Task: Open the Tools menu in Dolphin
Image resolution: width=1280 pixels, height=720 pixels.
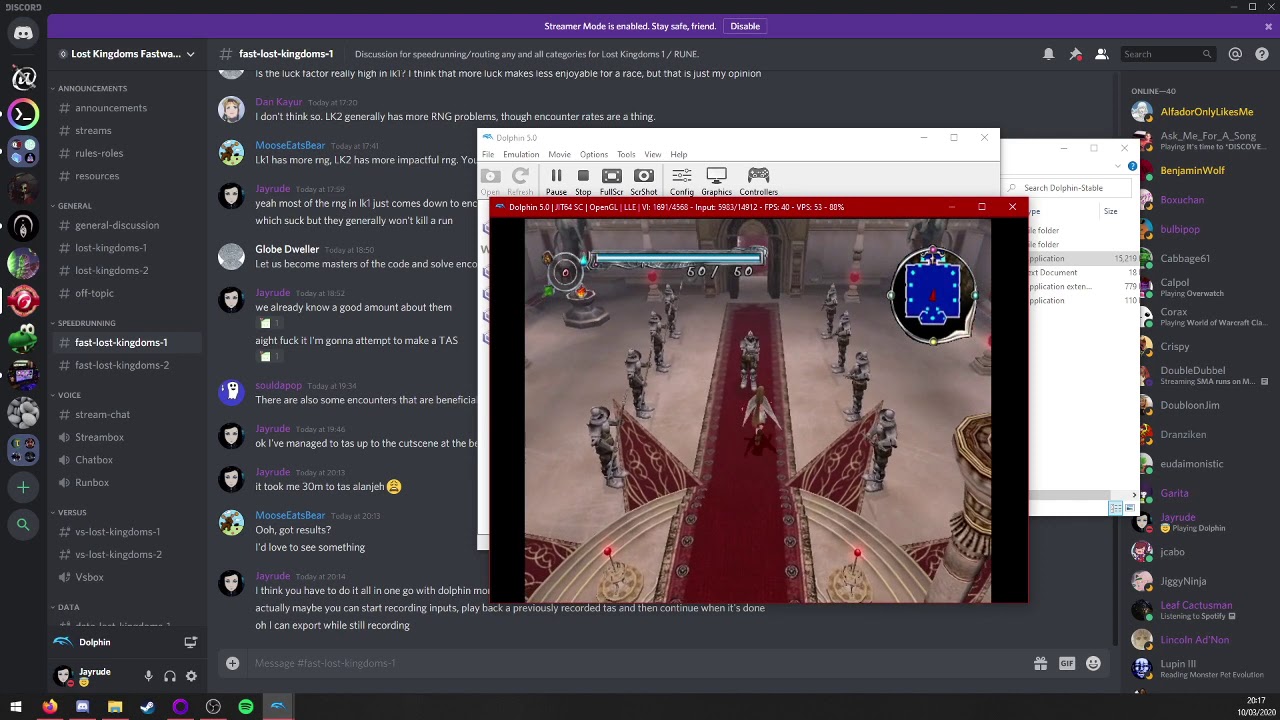Action: [626, 154]
